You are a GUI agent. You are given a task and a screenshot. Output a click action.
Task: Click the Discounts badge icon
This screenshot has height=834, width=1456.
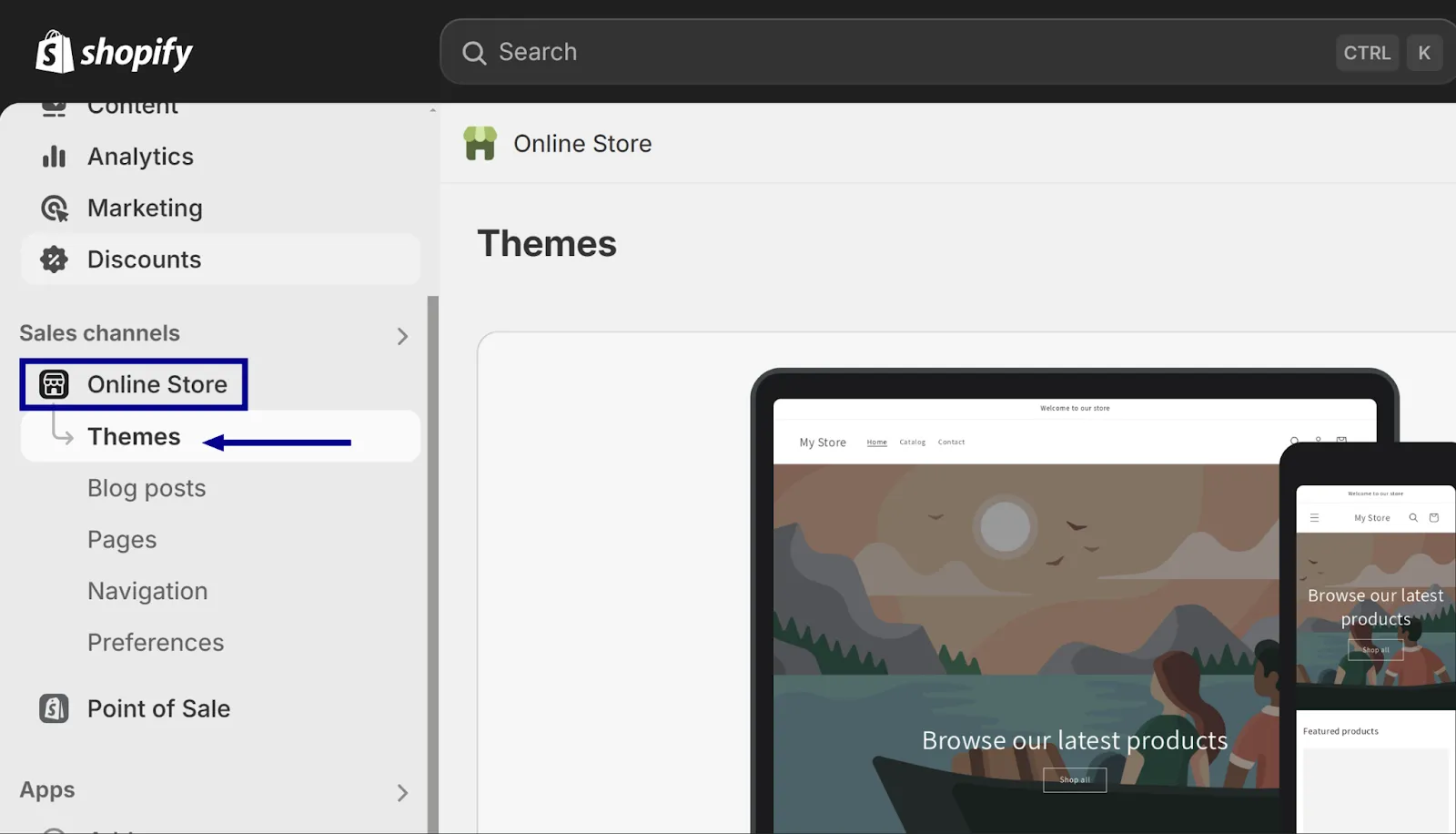tap(54, 259)
